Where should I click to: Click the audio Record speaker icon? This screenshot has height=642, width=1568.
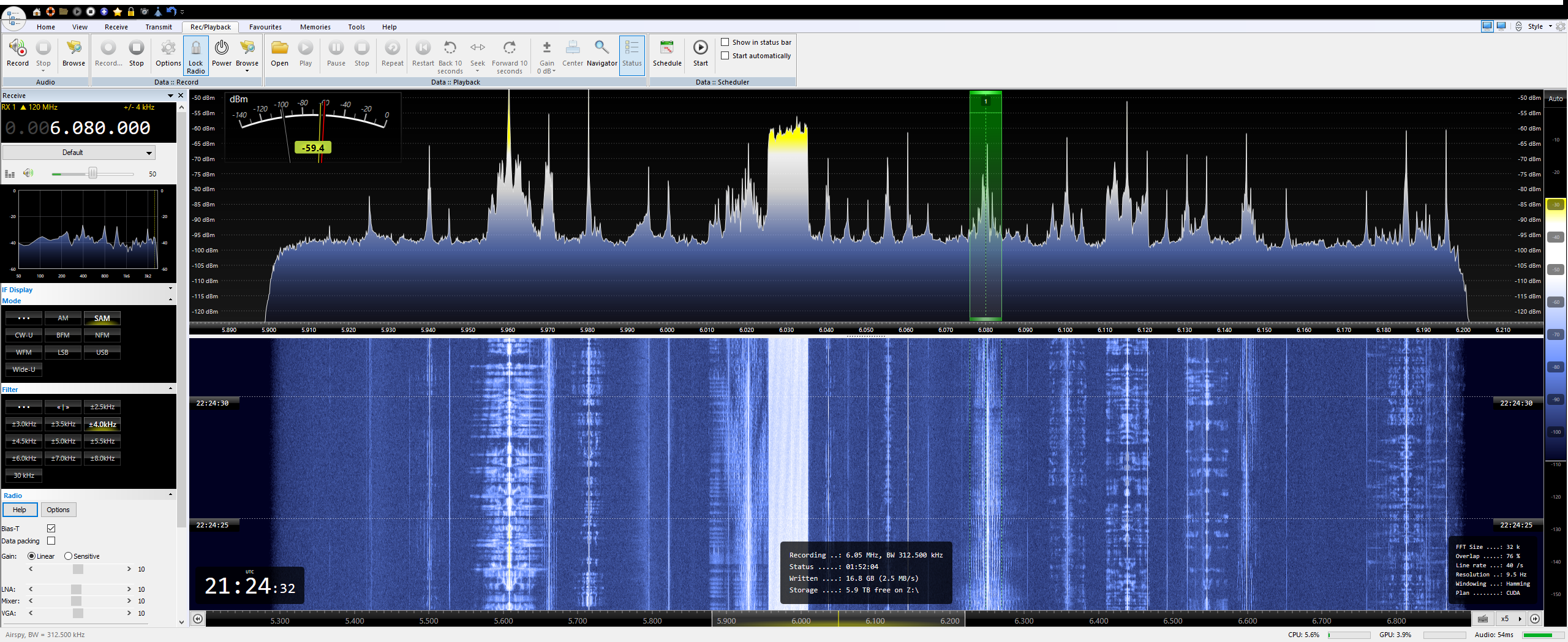click(x=18, y=48)
